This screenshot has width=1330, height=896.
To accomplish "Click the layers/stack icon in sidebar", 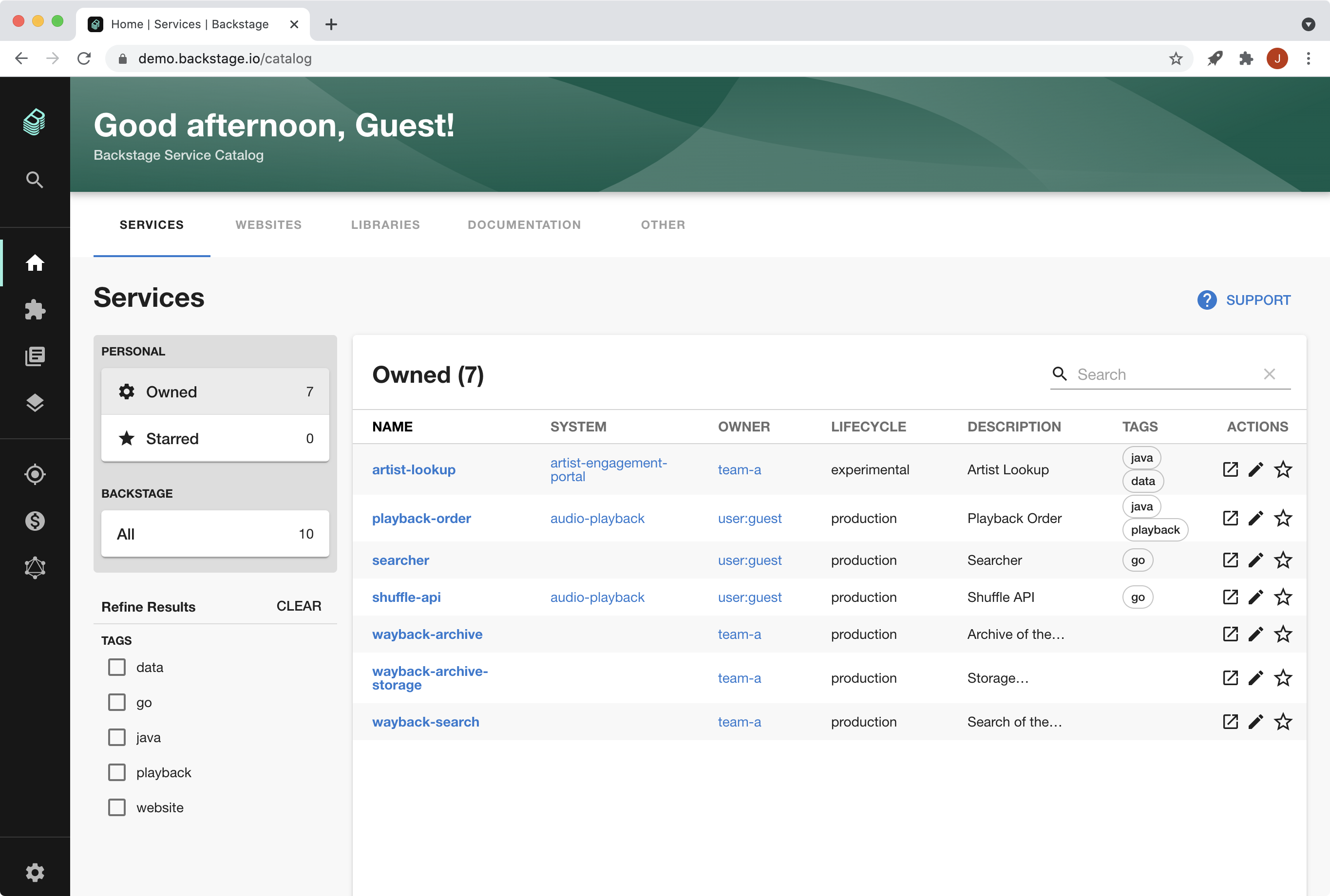I will [35, 403].
